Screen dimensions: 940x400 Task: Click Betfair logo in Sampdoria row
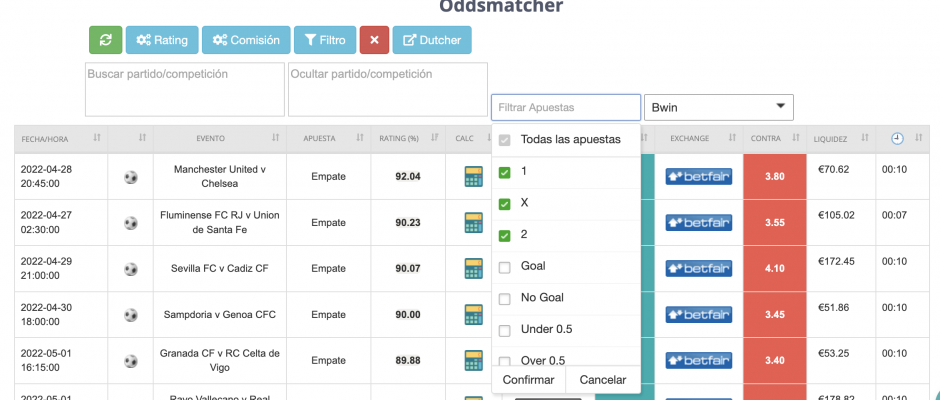click(698, 315)
